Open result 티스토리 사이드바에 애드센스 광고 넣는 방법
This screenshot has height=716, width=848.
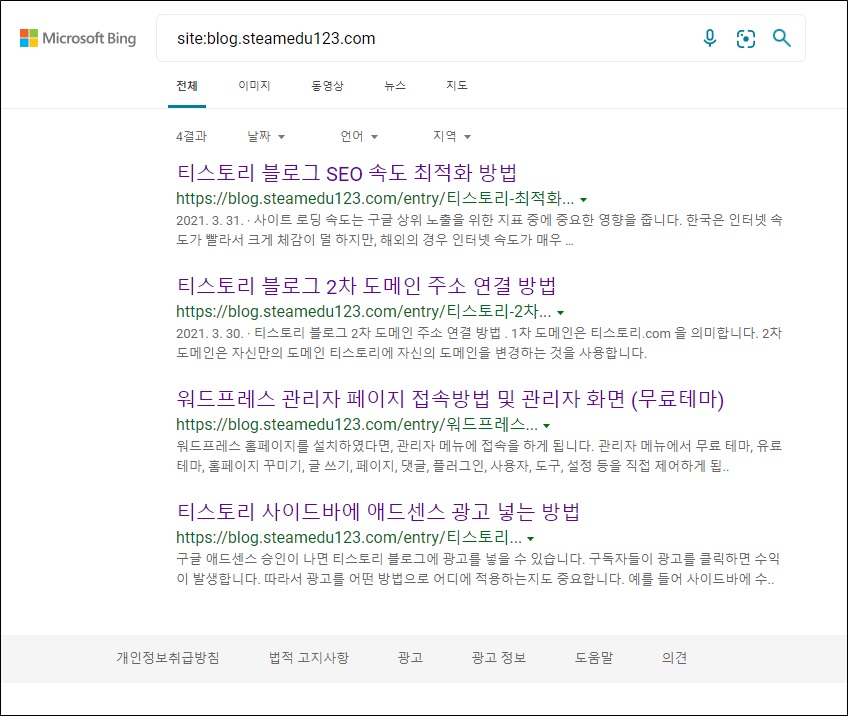tap(378, 512)
